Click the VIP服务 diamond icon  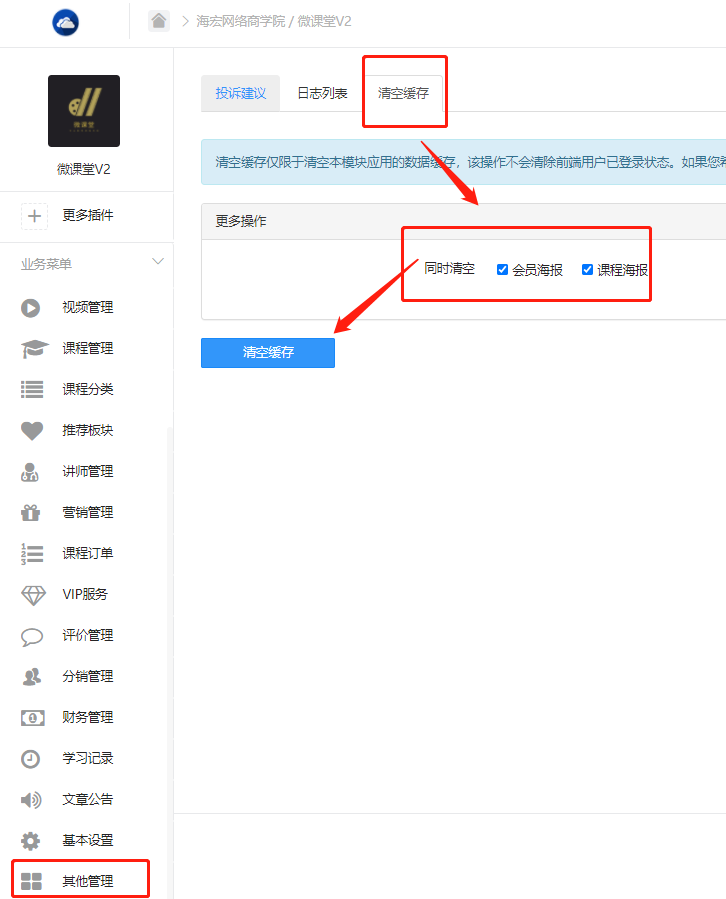[33, 595]
